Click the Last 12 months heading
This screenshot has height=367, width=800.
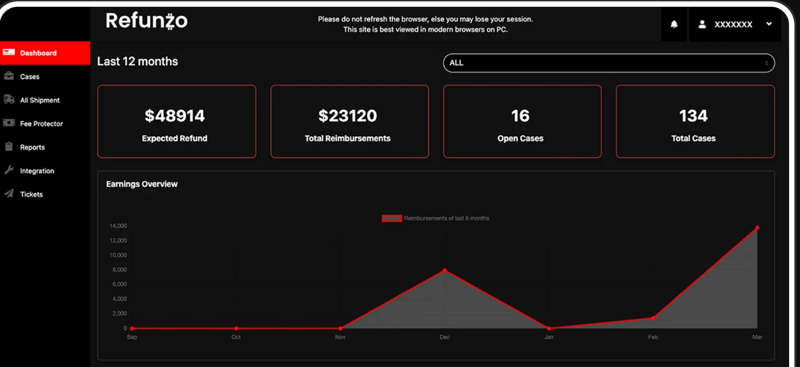[x=138, y=62]
